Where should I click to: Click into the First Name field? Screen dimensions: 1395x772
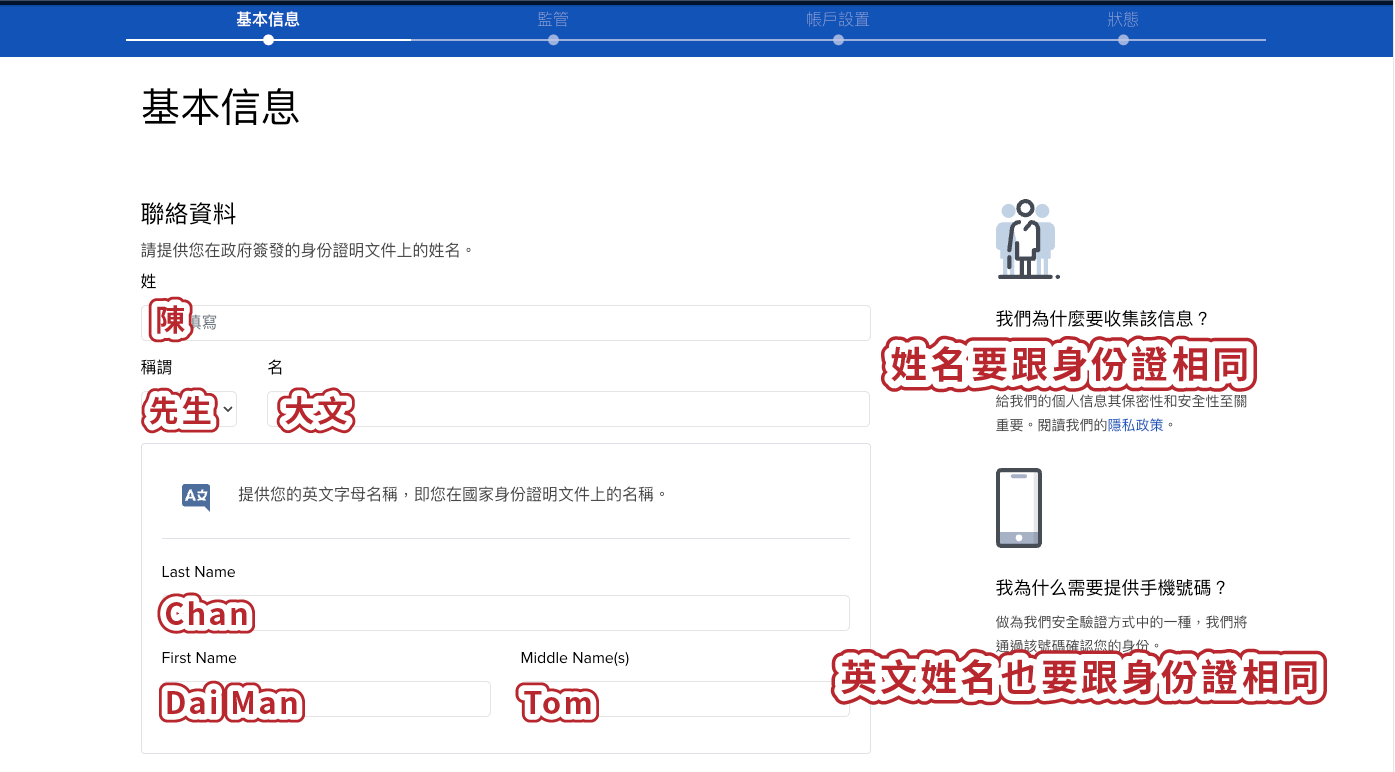(x=326, y=699)
